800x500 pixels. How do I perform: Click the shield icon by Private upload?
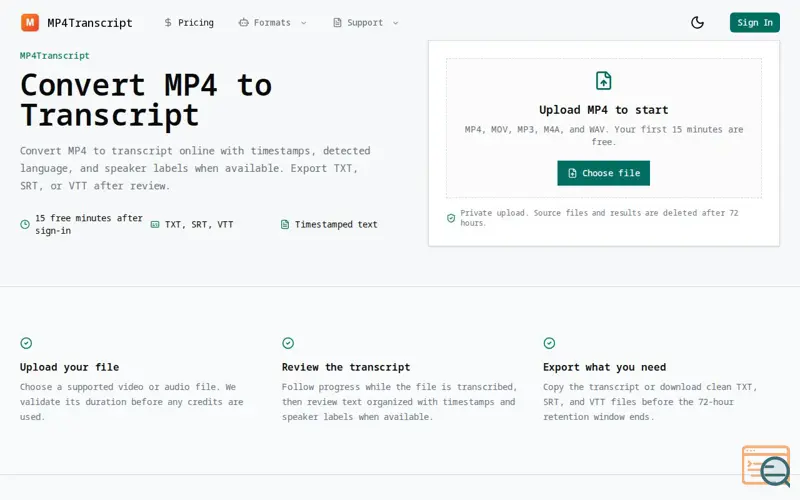tap(451, 218)
